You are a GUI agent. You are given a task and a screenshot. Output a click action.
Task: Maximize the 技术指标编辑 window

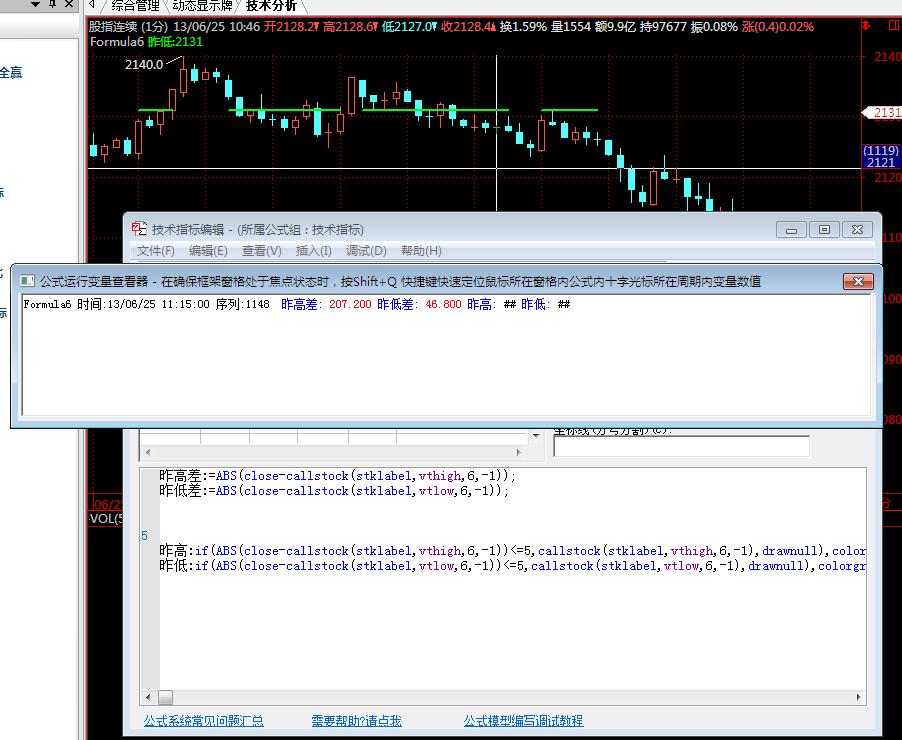824,230
